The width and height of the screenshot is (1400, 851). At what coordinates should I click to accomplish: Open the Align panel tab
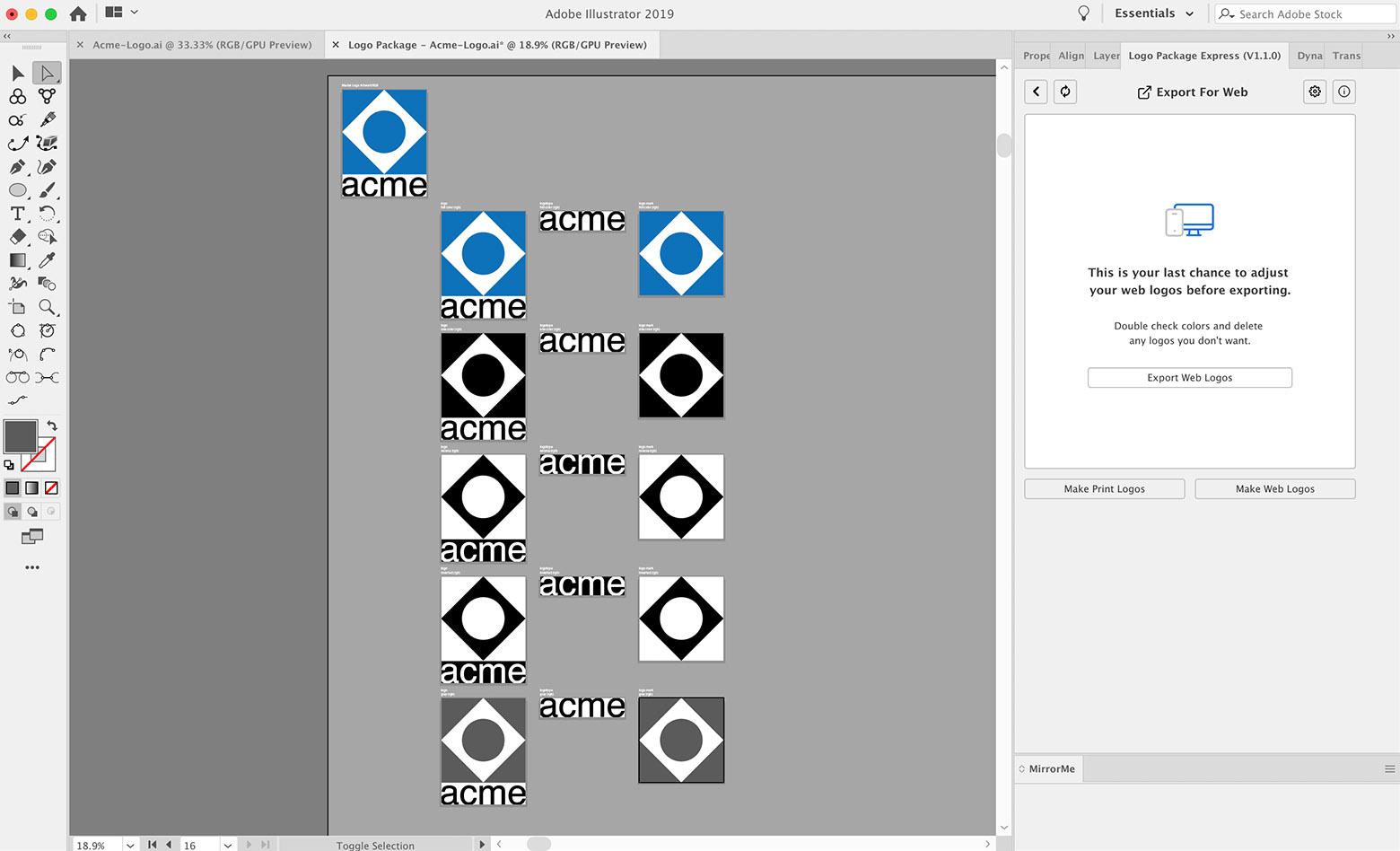[x=1071, y=56]
